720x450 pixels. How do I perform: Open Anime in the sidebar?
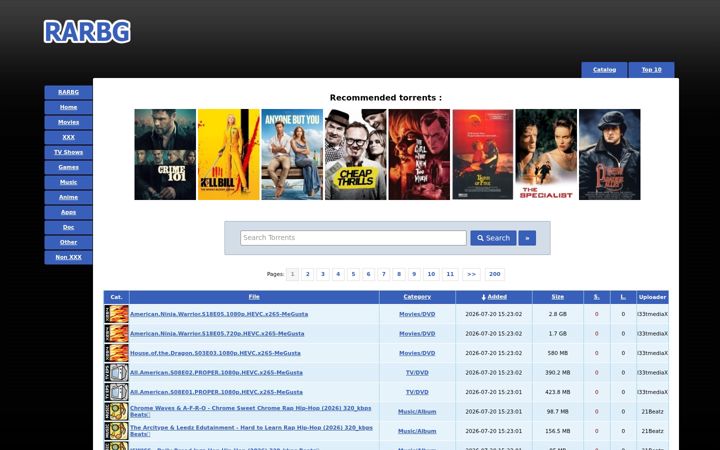coord(68,197)
